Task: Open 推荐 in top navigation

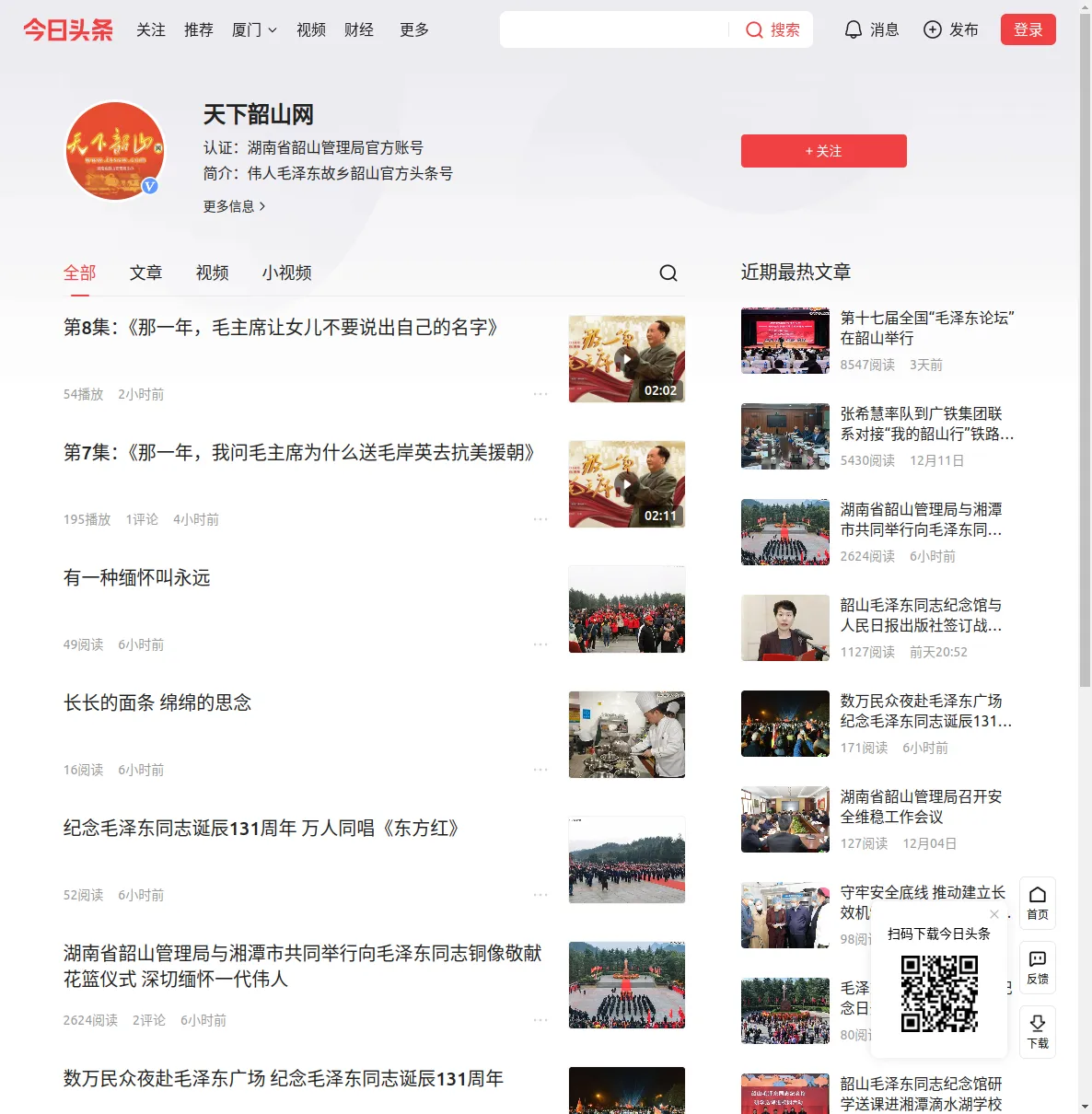Action: pos(199,30)
